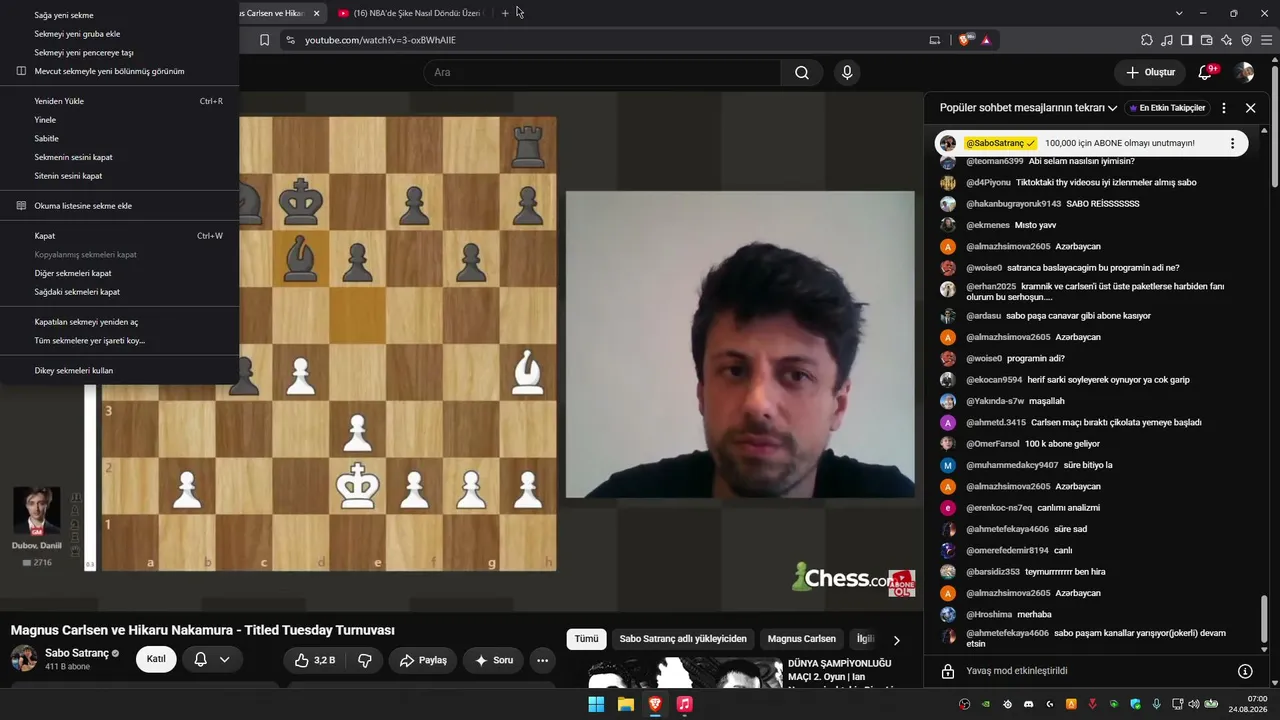Focus the YouTube 'Ara' search field
This screenshot has width=1280, height=720.
(x=602, y=72)
